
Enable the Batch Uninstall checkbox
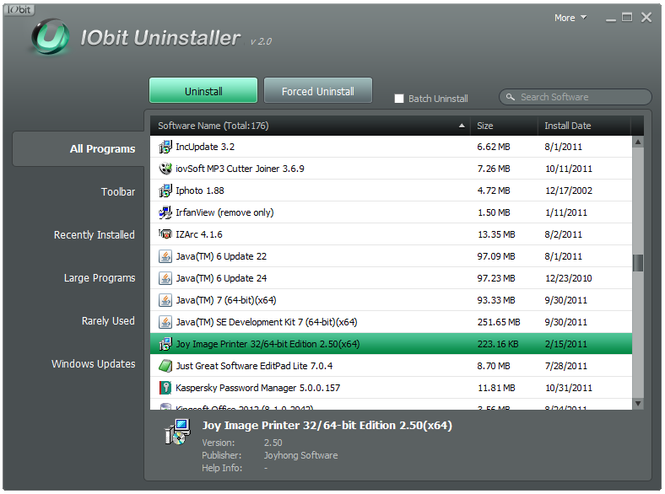(x=399, y=99)
